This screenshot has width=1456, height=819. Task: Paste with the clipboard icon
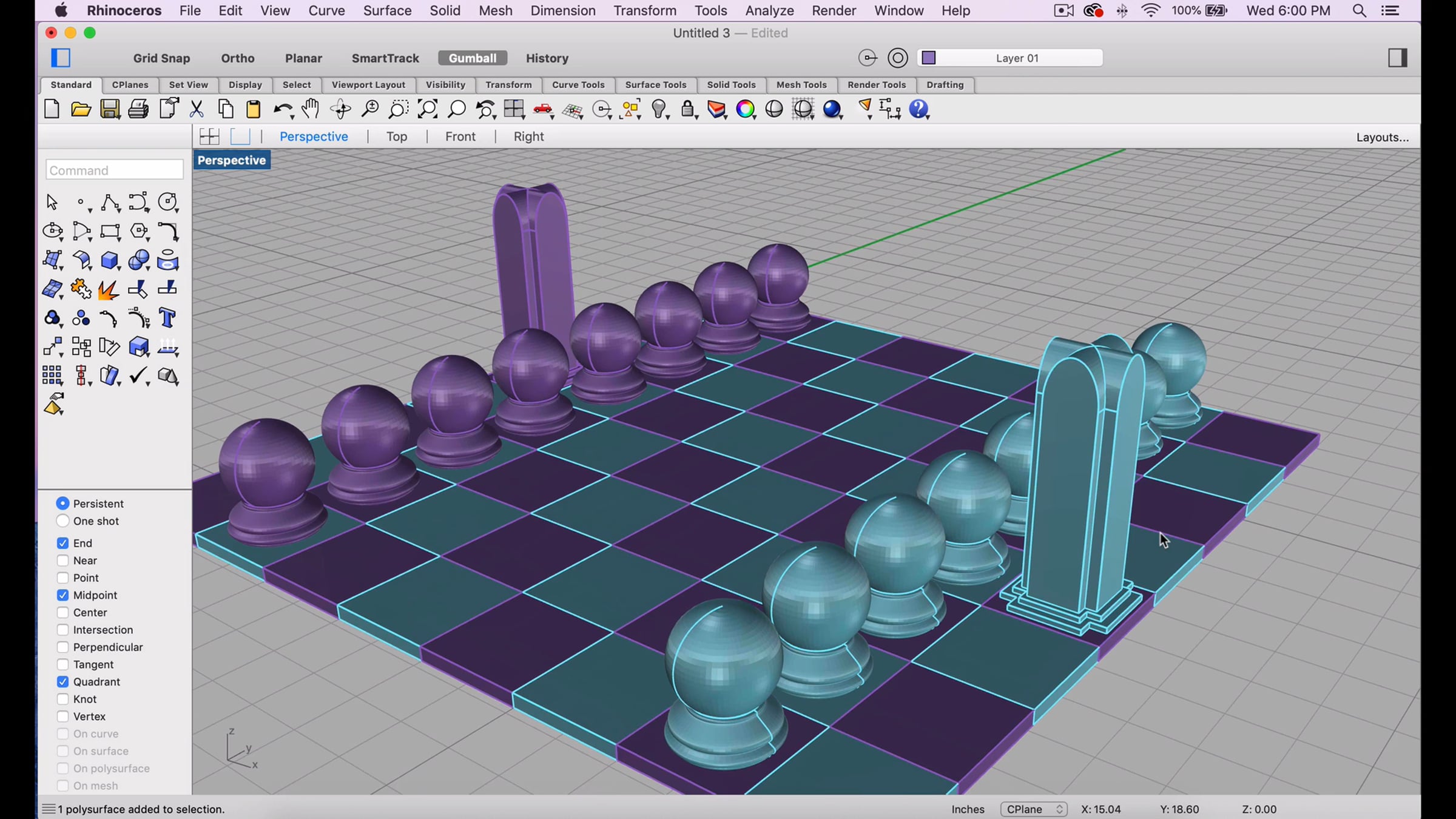tap(254, 109)
